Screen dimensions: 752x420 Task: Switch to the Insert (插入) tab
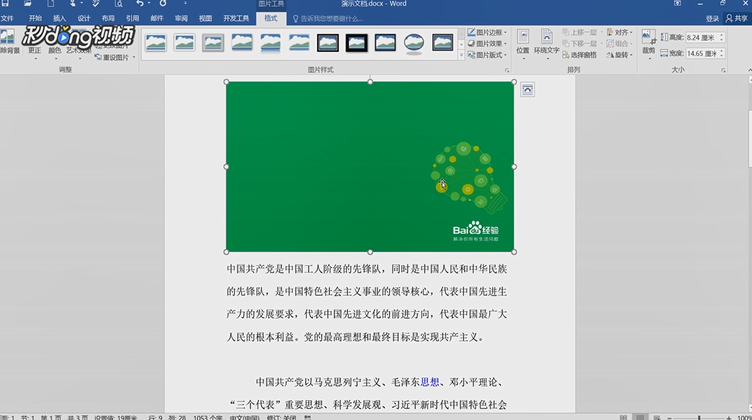click(x=59, y=18)
